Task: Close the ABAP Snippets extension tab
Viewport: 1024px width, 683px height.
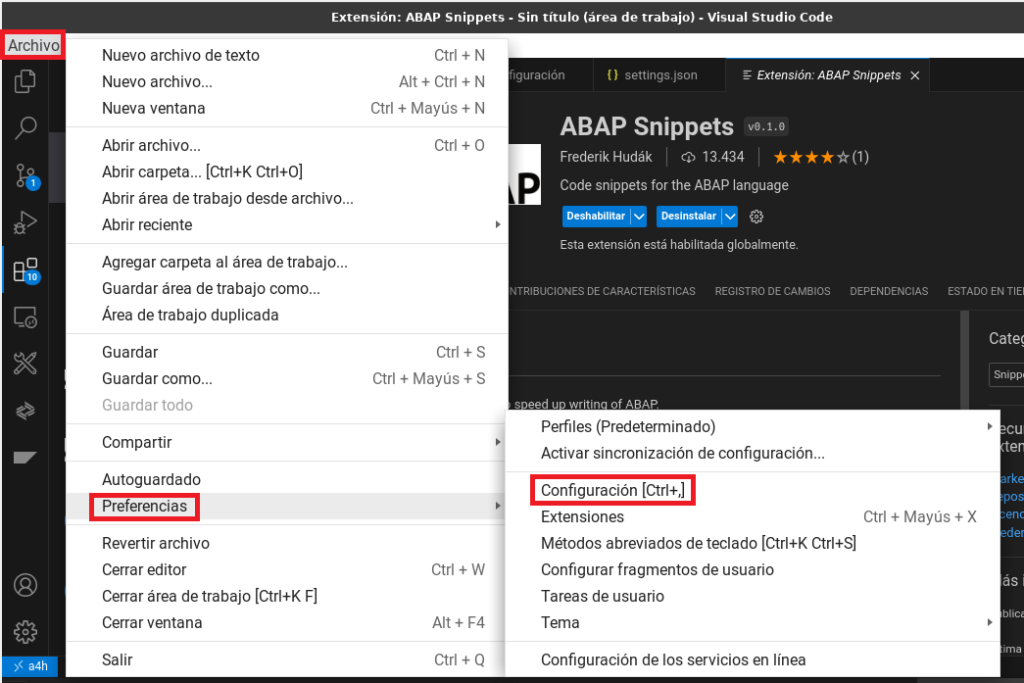Action: (x=915, y=76)
